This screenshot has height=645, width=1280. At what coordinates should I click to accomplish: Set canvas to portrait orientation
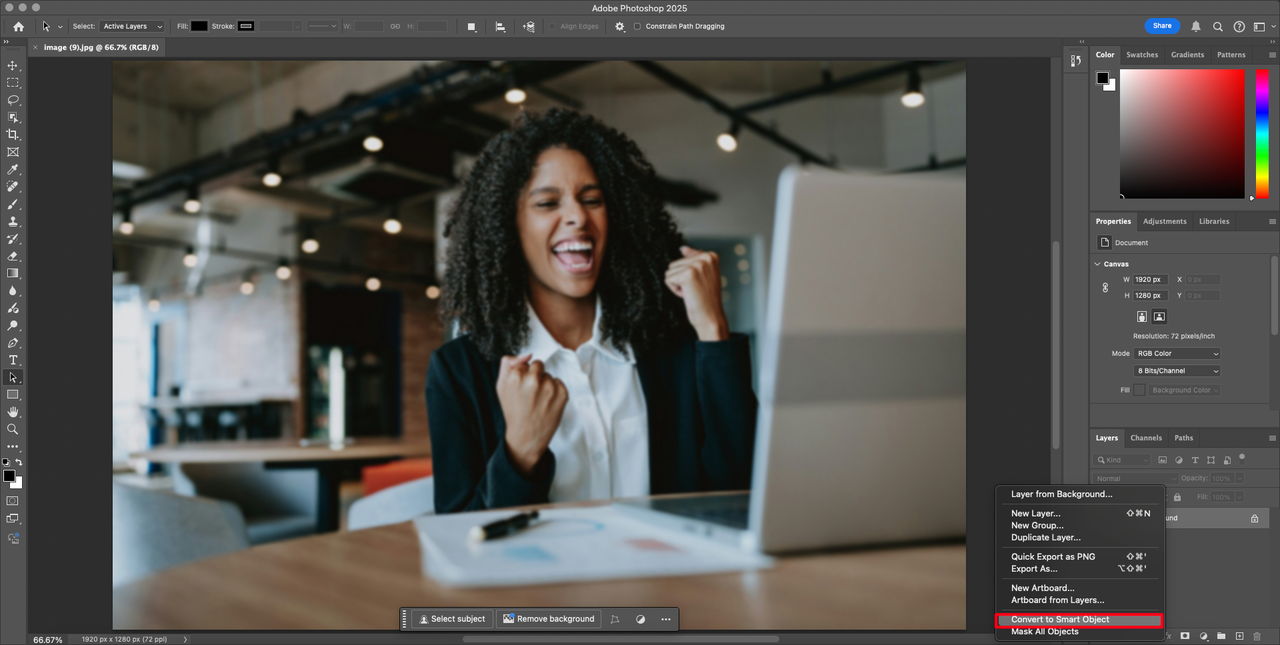(1142, 316)
